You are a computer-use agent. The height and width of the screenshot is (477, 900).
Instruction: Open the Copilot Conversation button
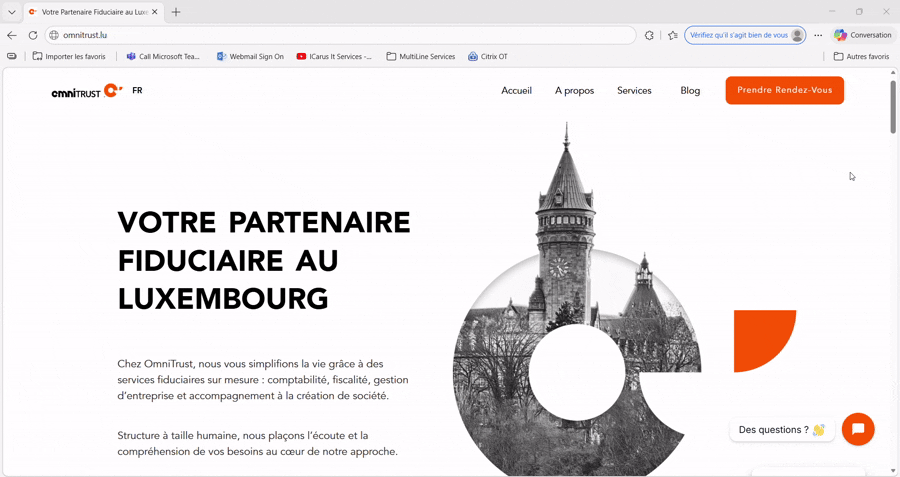862,35
